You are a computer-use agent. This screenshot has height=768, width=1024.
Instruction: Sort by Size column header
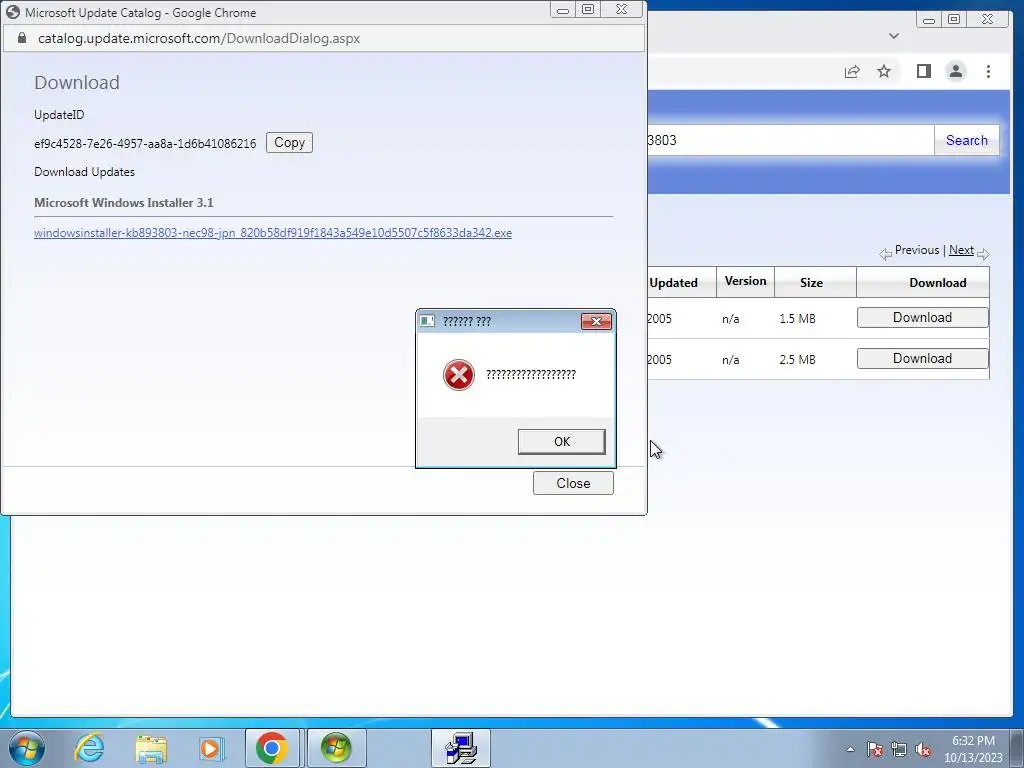click(x=811, y=283)
